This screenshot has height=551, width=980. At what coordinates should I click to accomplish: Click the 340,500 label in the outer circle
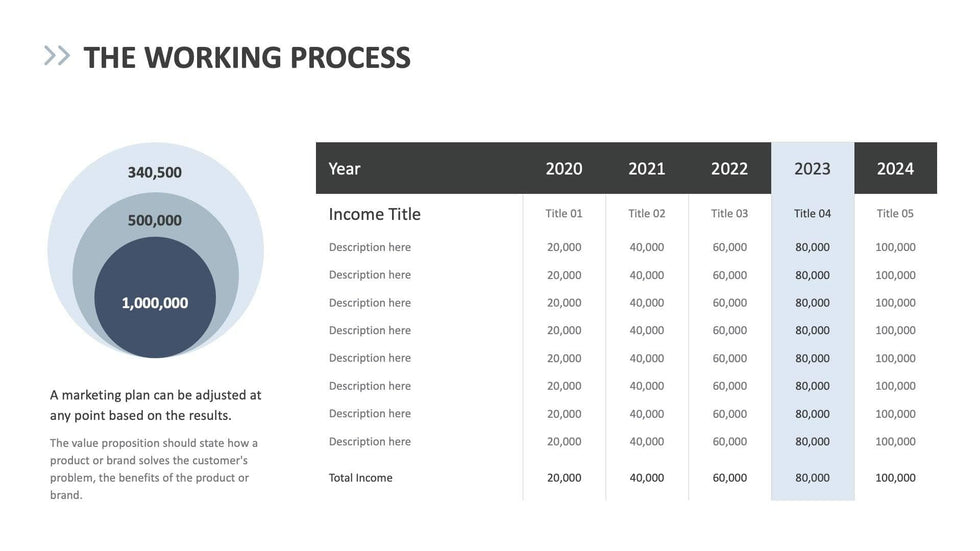coord(155,172)
